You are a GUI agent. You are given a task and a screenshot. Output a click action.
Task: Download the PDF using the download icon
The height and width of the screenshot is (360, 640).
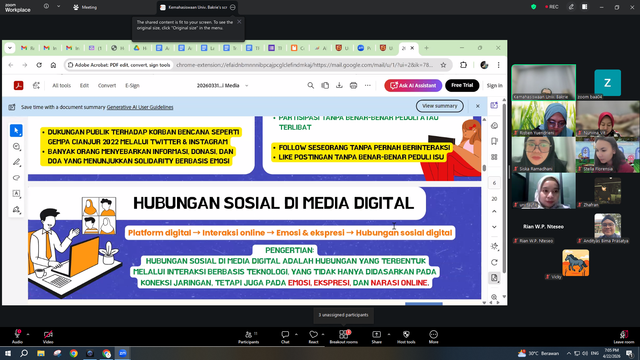[339, 85]
